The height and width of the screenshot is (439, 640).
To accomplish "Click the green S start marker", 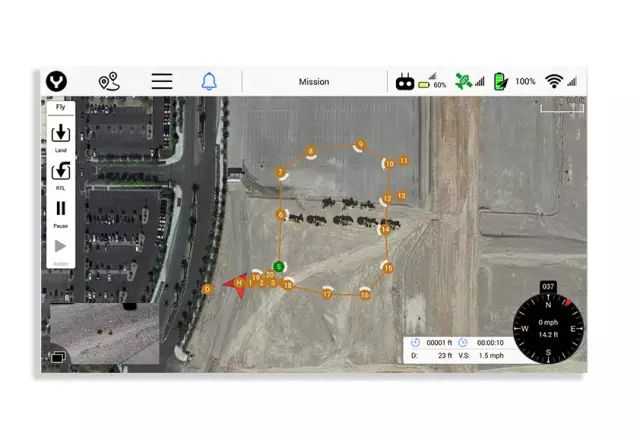I will (279, 266).
